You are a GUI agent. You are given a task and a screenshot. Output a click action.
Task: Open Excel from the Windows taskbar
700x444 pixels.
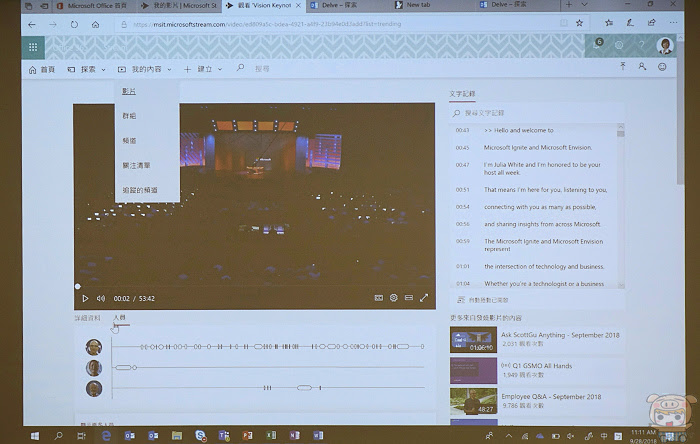(x=271, y=436)
